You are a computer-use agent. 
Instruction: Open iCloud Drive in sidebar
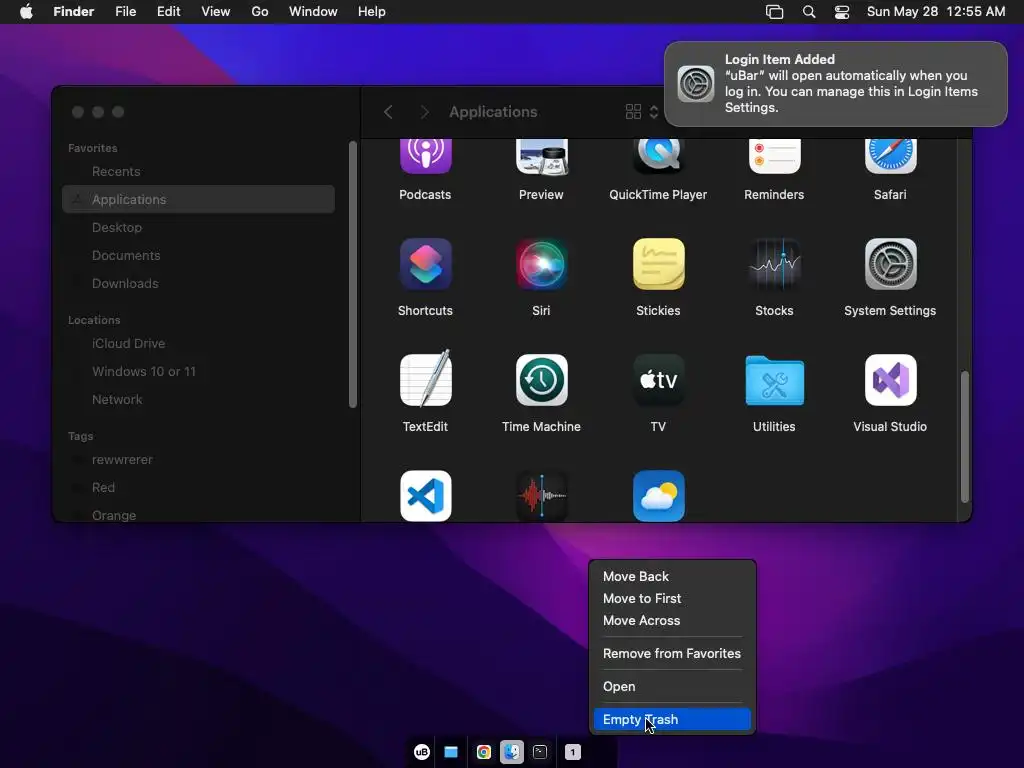(199, 344)
